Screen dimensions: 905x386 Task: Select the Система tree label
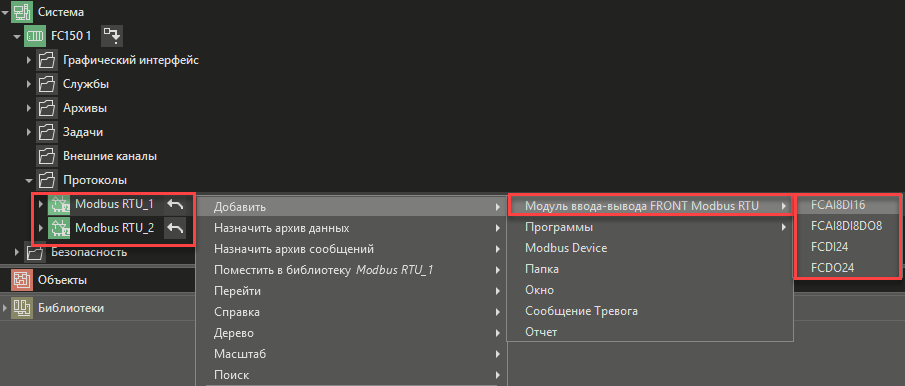point(61,12)
